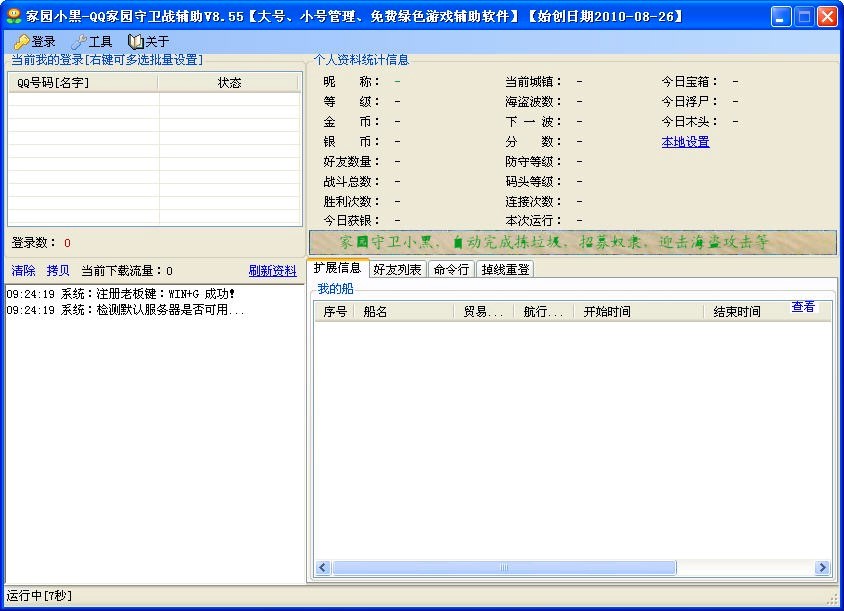This screenshot has height=611, width=844.
Task: Switch to the 好友列表 friends list tab
Action: pos(397,268)
